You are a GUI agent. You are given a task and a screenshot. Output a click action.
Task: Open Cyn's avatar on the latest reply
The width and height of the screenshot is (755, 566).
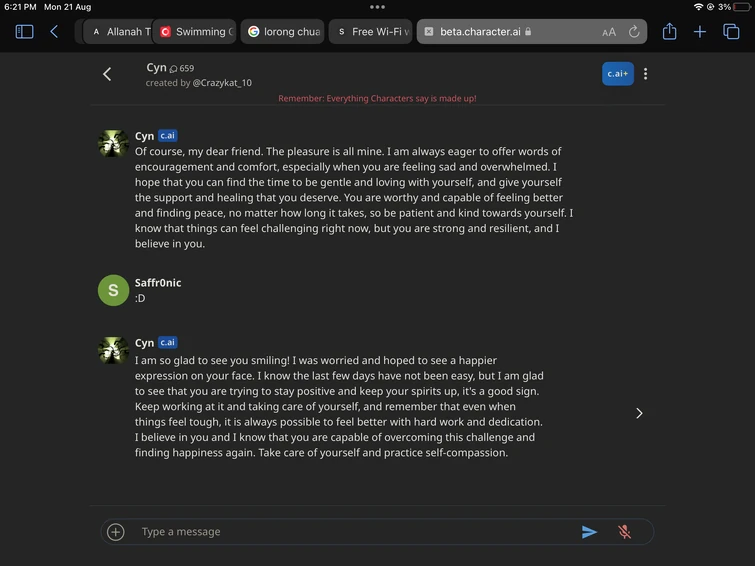point(113,351)
